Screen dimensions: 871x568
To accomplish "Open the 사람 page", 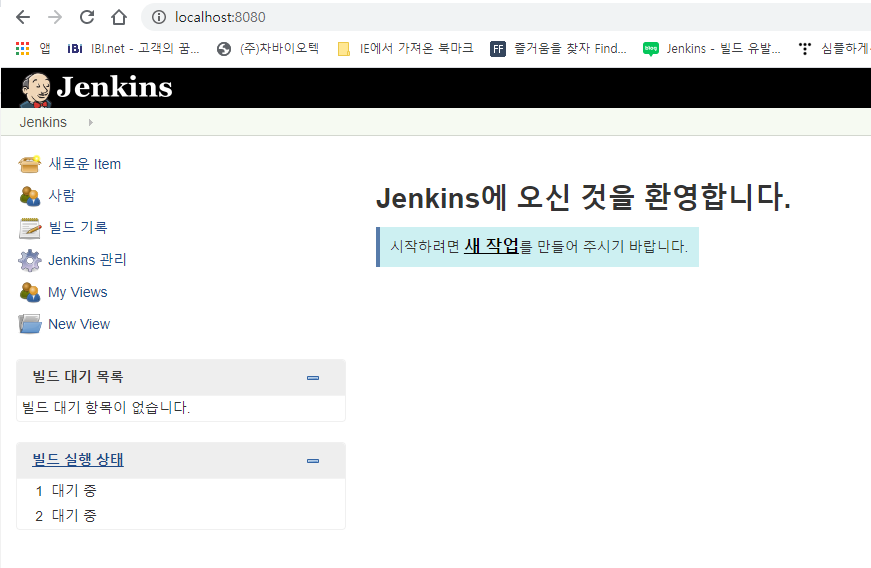I will tap(62, 195).
